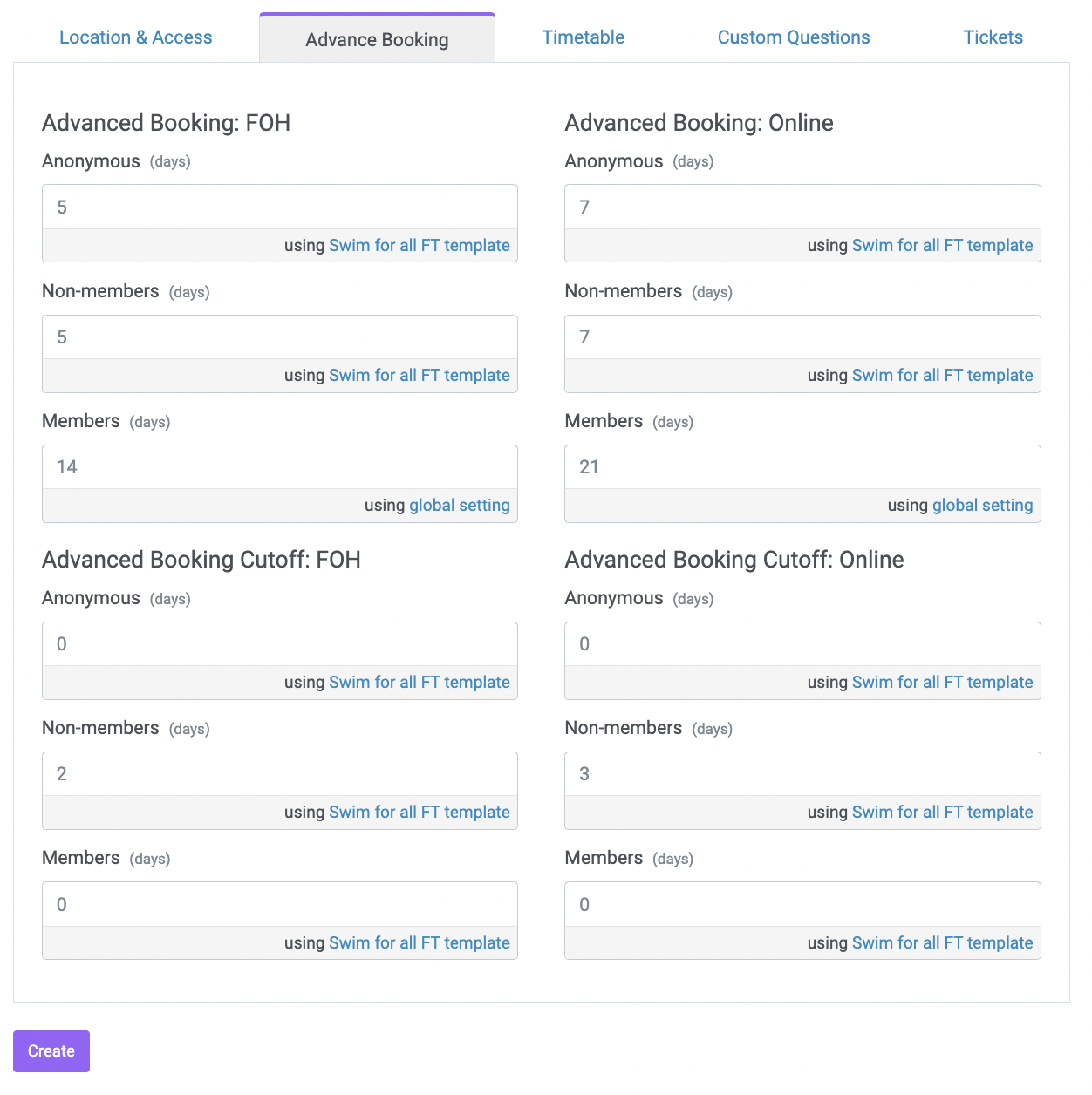Open template link under FOH cutoff Members
1092x1095 pixels.
420,943
